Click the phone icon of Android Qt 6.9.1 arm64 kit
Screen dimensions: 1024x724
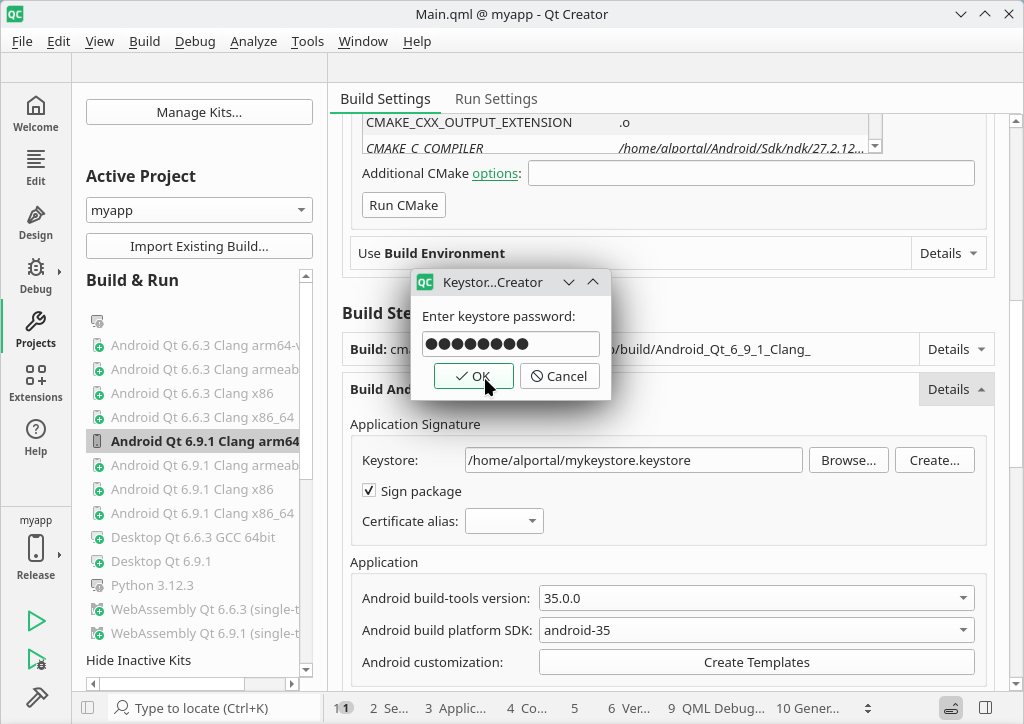pos(97,441)
